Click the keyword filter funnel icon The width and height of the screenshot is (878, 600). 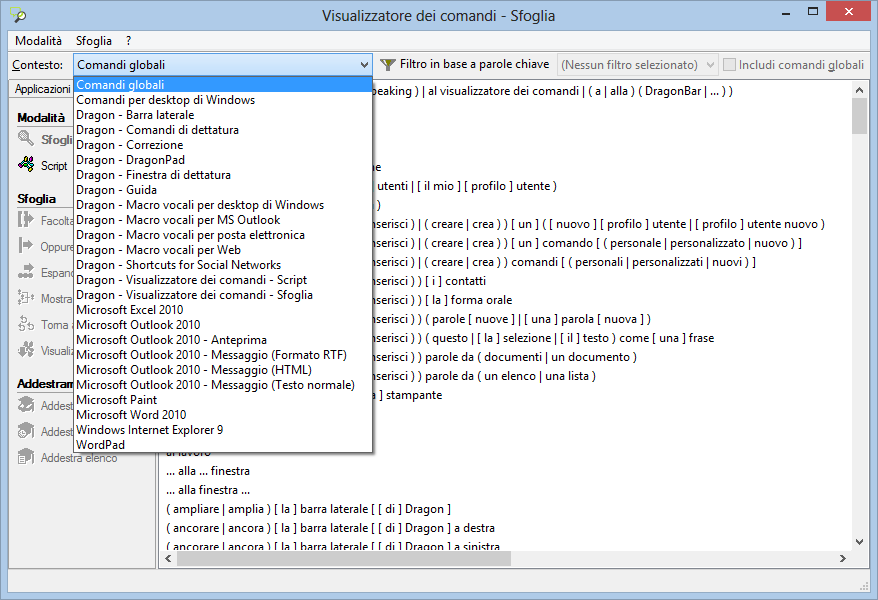click(387, 65)
